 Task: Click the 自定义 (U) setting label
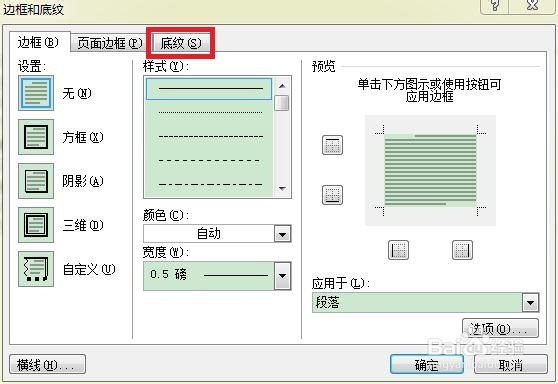(x=89, y=269)
